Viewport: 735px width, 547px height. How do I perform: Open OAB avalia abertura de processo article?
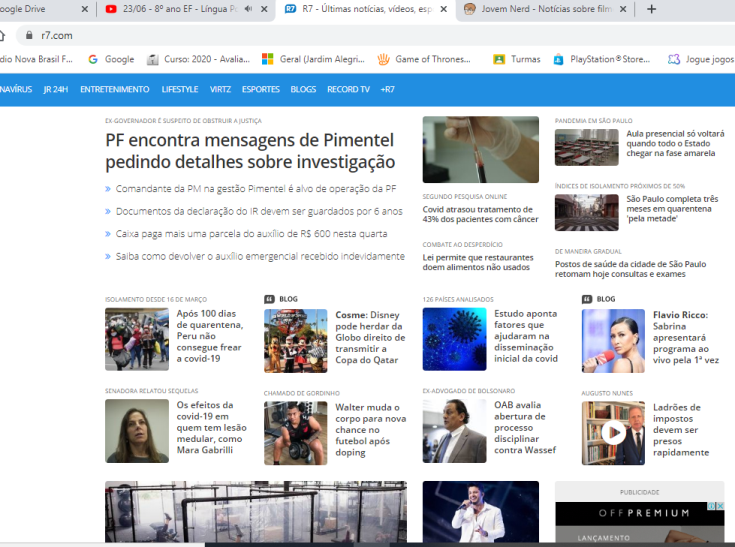[525, 427]
